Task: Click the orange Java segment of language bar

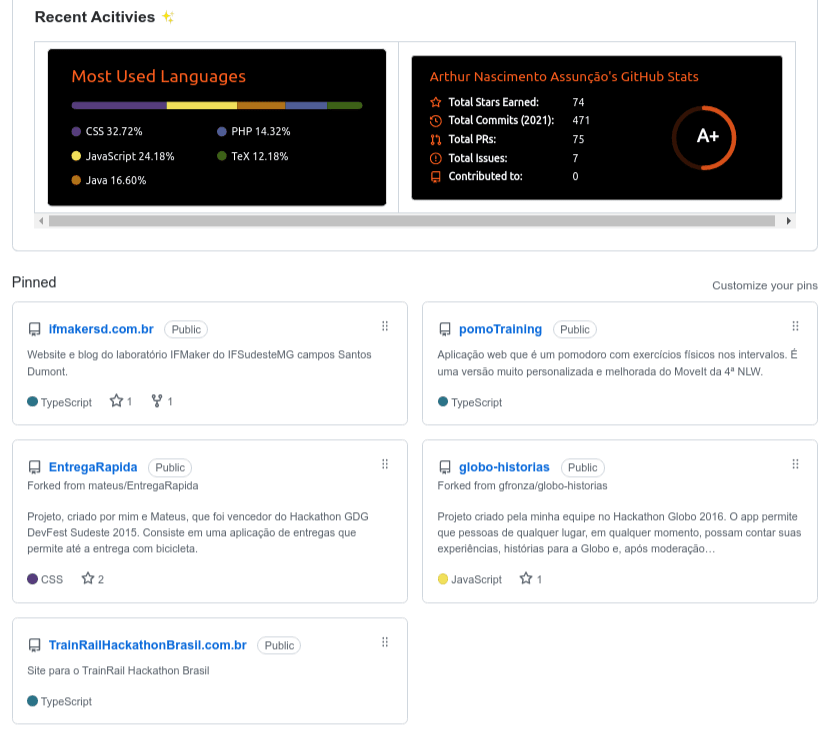Action: 261,105
